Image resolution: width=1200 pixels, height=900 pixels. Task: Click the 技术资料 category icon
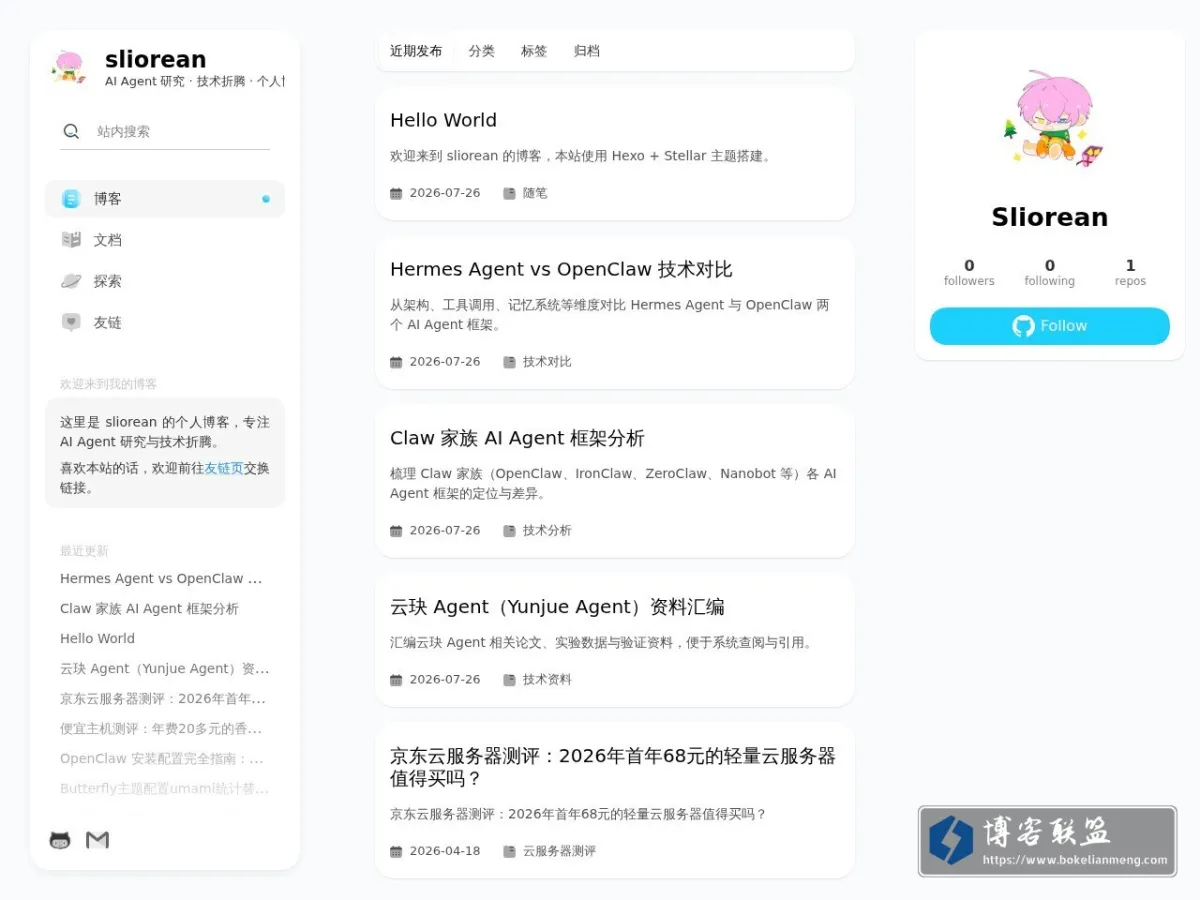(509, 680)
